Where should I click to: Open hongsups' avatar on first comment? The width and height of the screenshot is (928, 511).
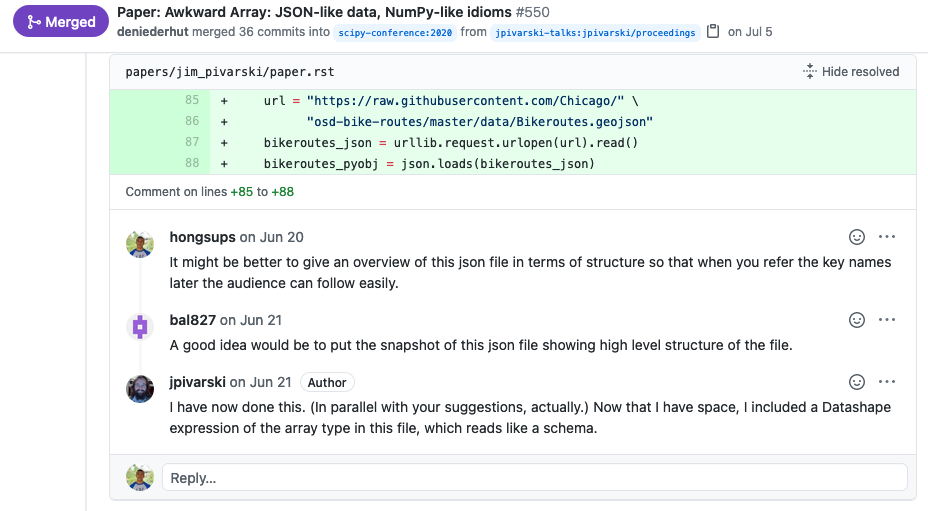140,244
